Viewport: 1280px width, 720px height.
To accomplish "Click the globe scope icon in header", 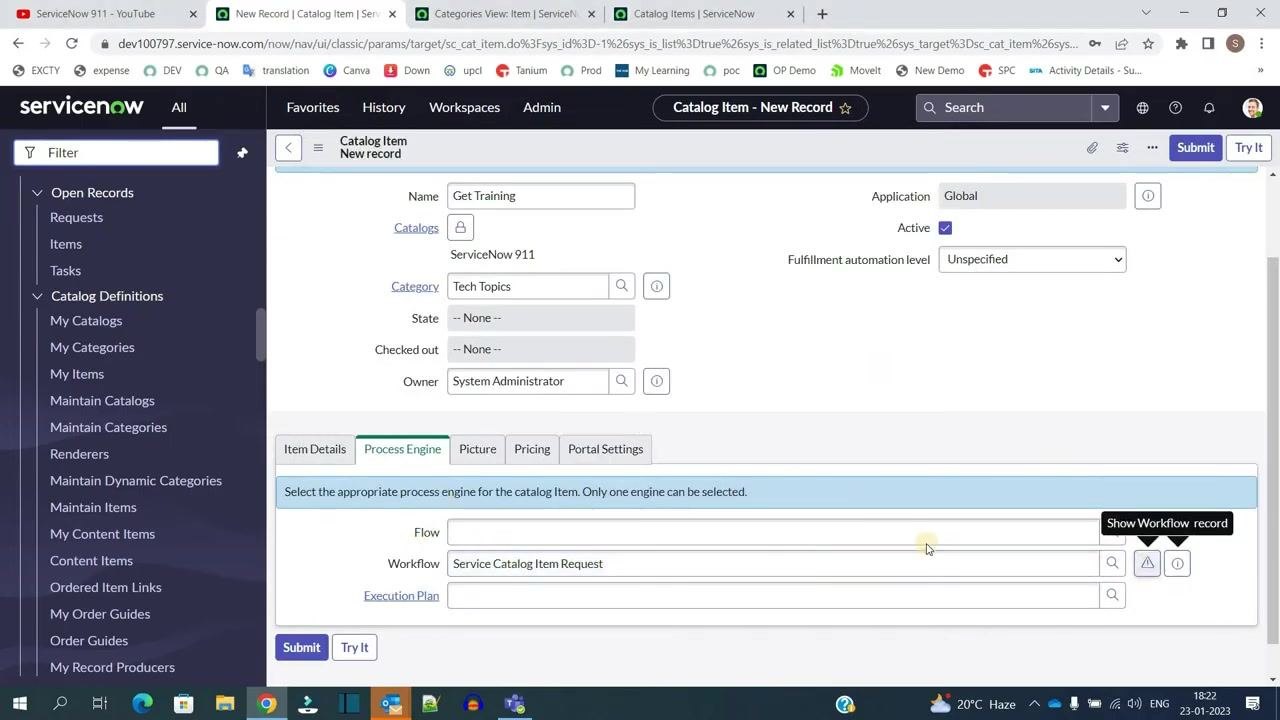I will (x=1142, y=108).
